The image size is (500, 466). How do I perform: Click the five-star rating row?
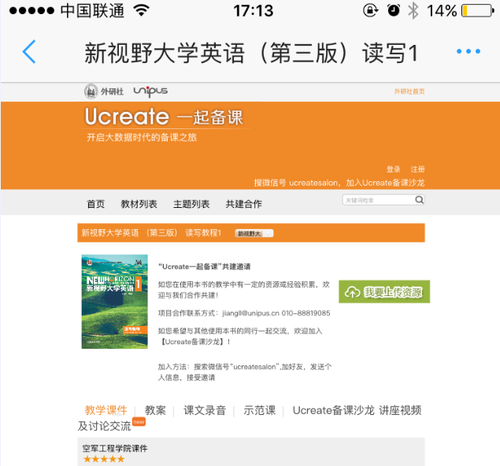[104, 459]
